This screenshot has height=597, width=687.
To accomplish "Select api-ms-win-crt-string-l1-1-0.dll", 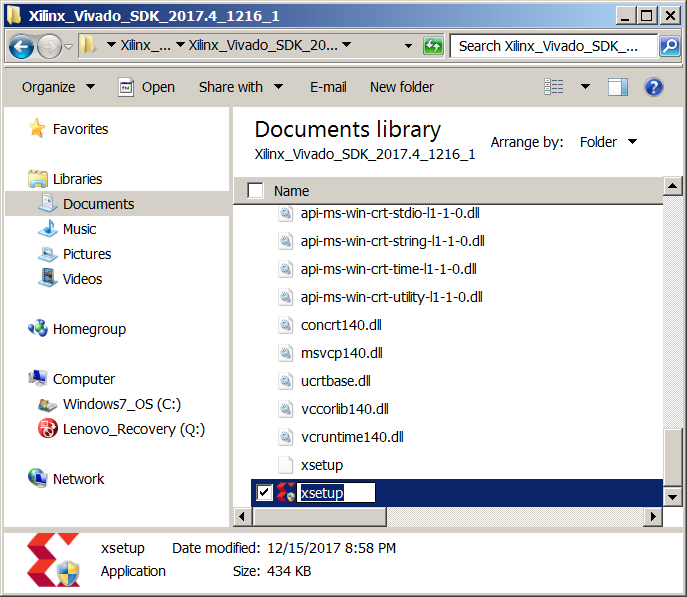I will click(393, 241).
